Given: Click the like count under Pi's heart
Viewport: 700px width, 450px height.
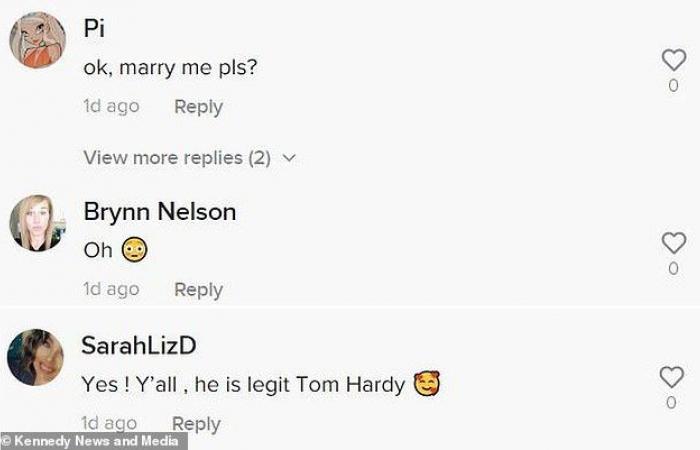Looking at the screenshot, I should (x=673, y=86).
